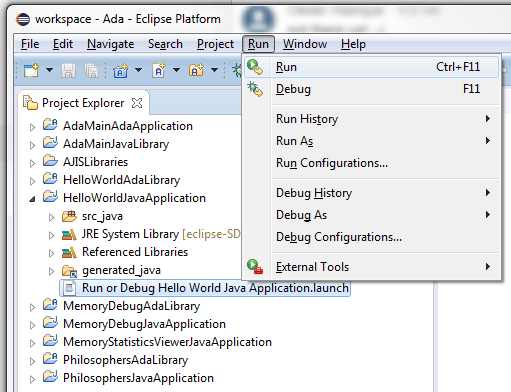
Task: Open the Run As submenu
Action: (x=371, y=141)
